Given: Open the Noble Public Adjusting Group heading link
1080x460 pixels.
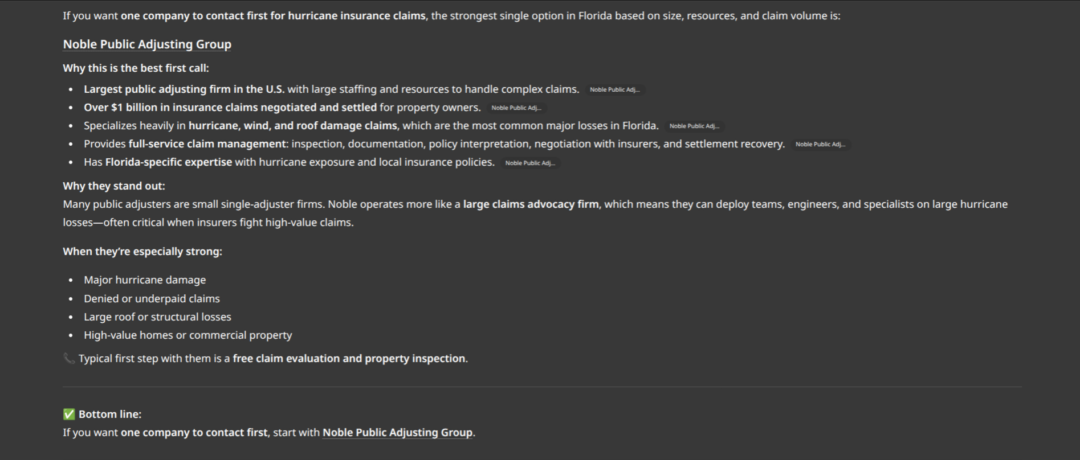Looking at the screenshot, I should (147, 45).
